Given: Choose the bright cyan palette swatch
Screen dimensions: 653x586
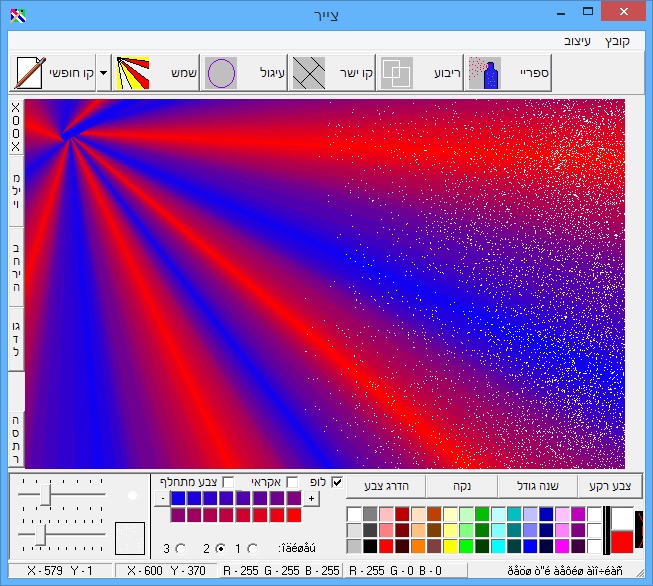Looking at the screenshot, I should pos(498,546).
